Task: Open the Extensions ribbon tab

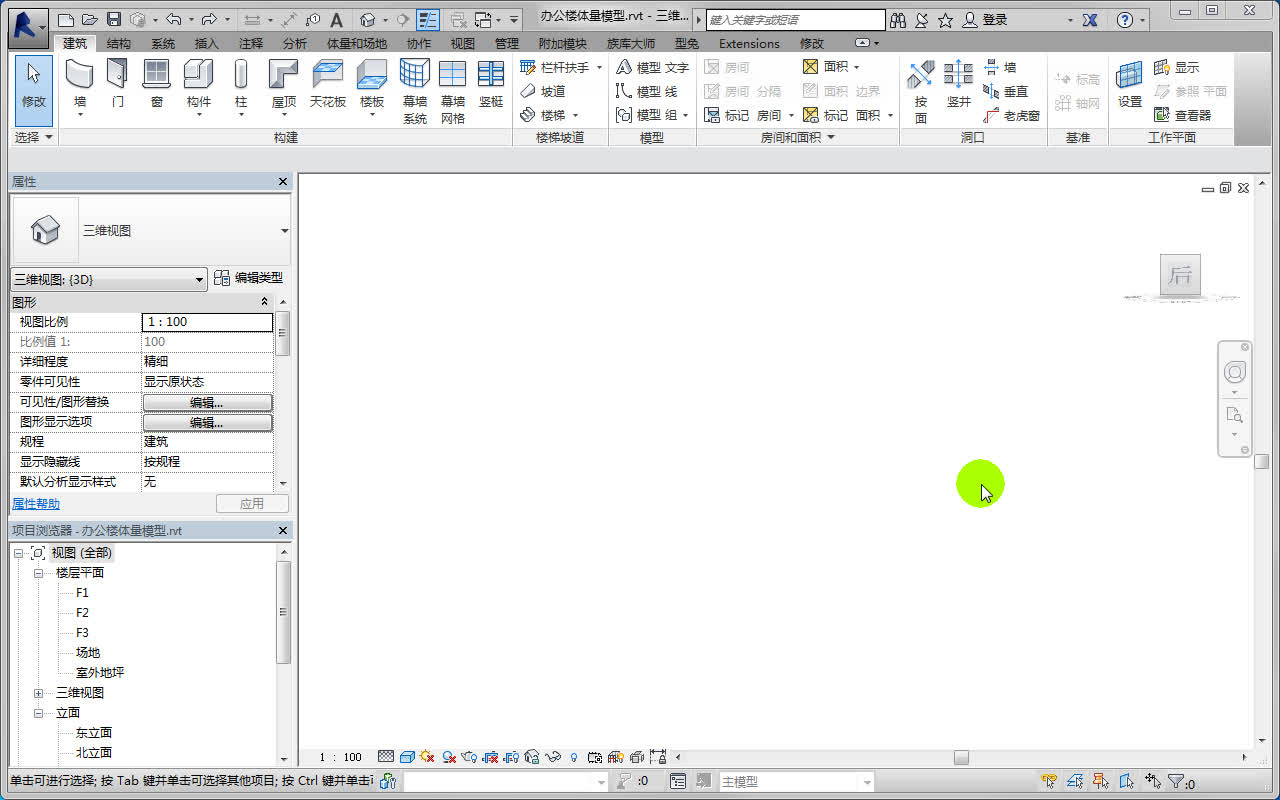Action: point(748,43)
